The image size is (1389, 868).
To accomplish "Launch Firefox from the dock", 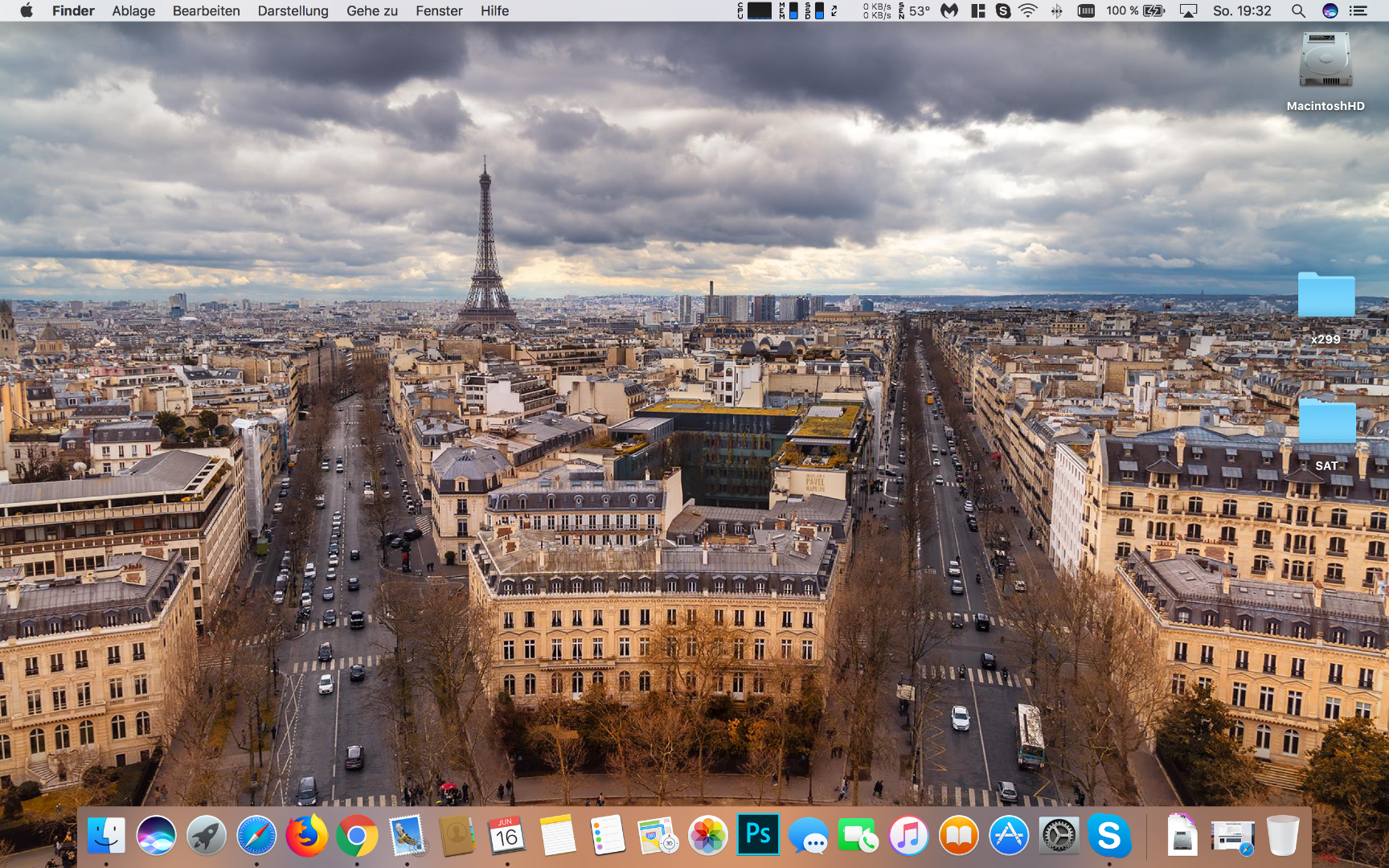I will pos(306,836).
